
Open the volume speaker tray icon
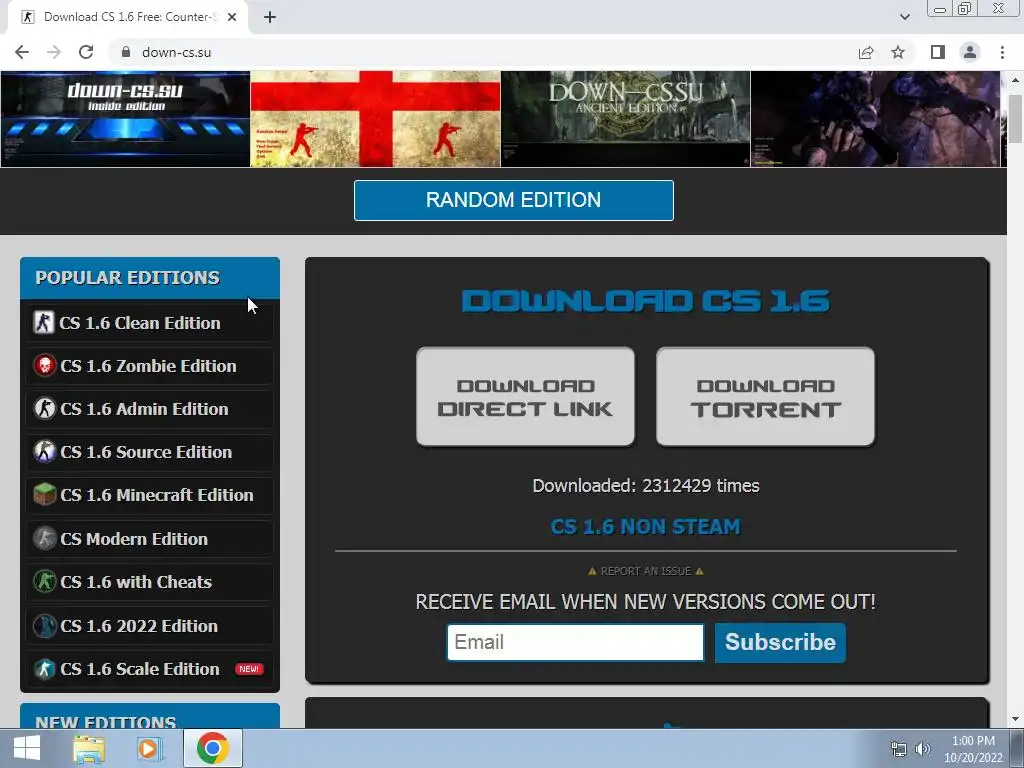(923, 749)
